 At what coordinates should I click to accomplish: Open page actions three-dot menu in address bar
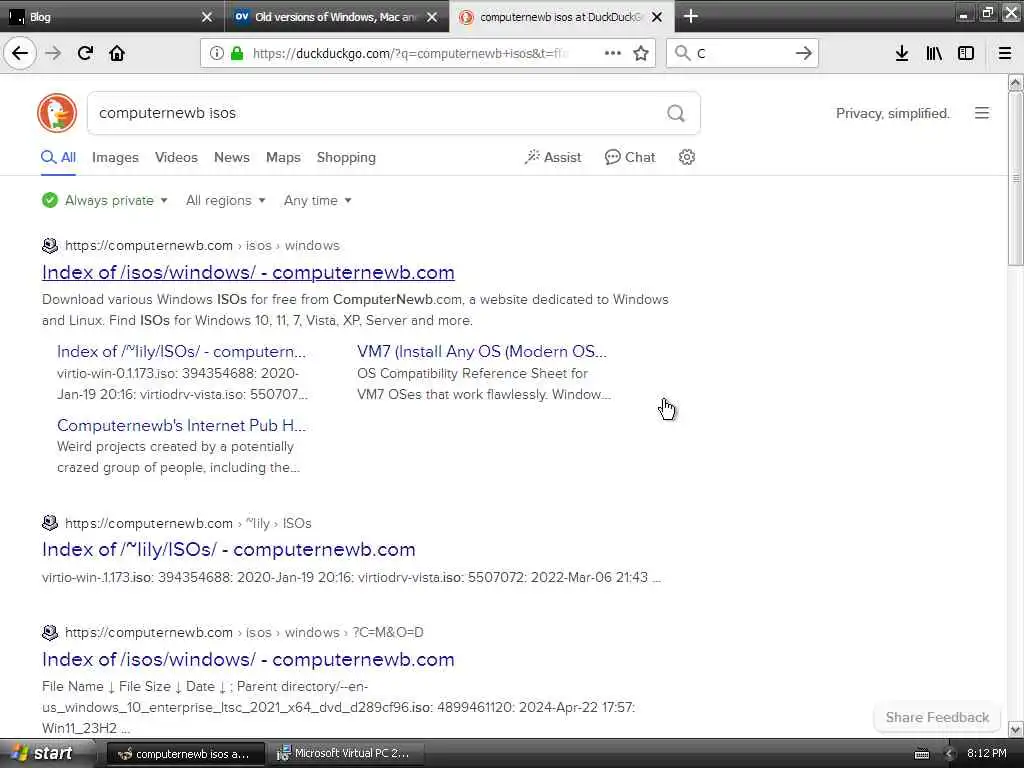(613, 53)
